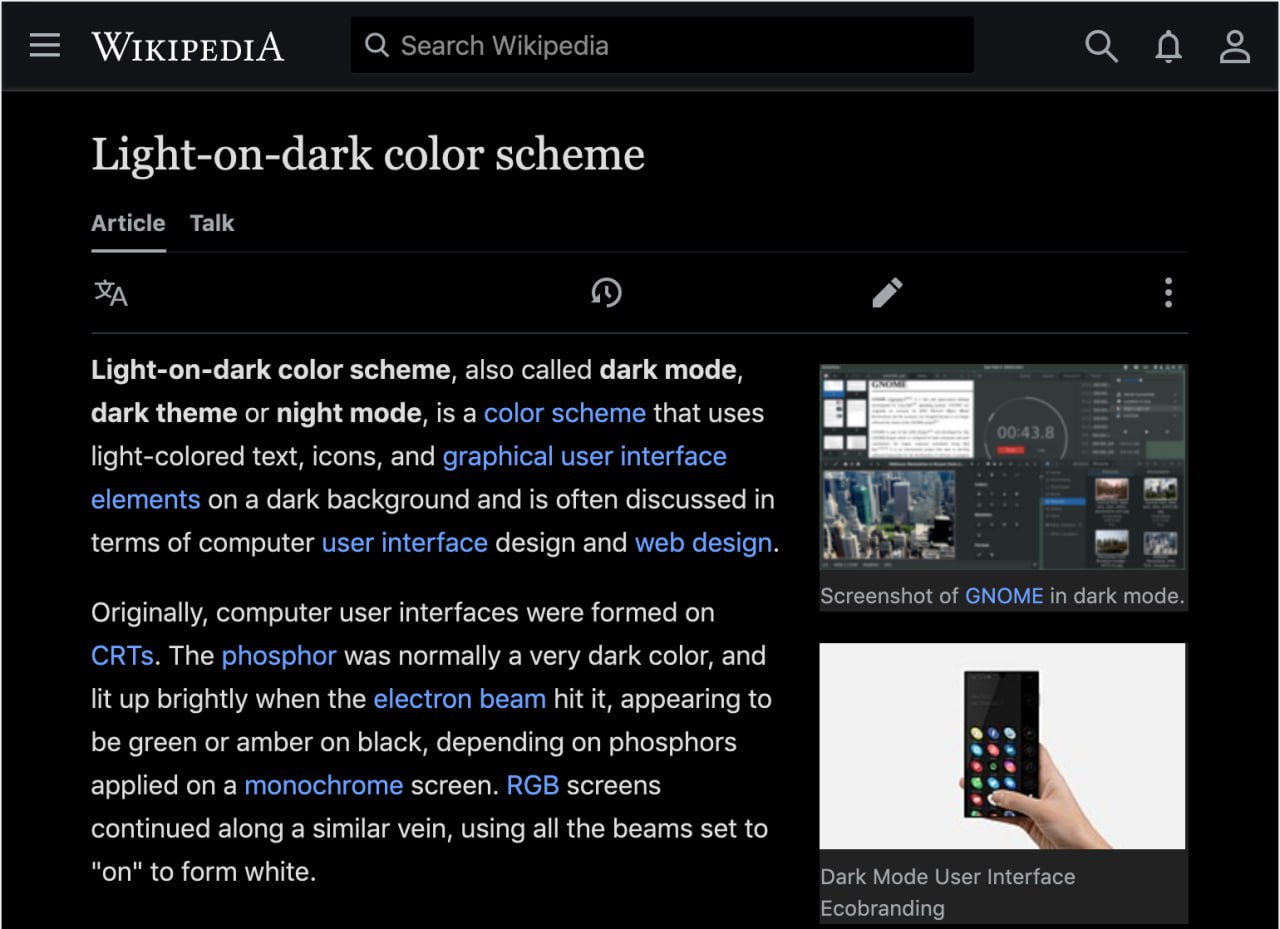View article history via clock icon

[x=606, y=293]
